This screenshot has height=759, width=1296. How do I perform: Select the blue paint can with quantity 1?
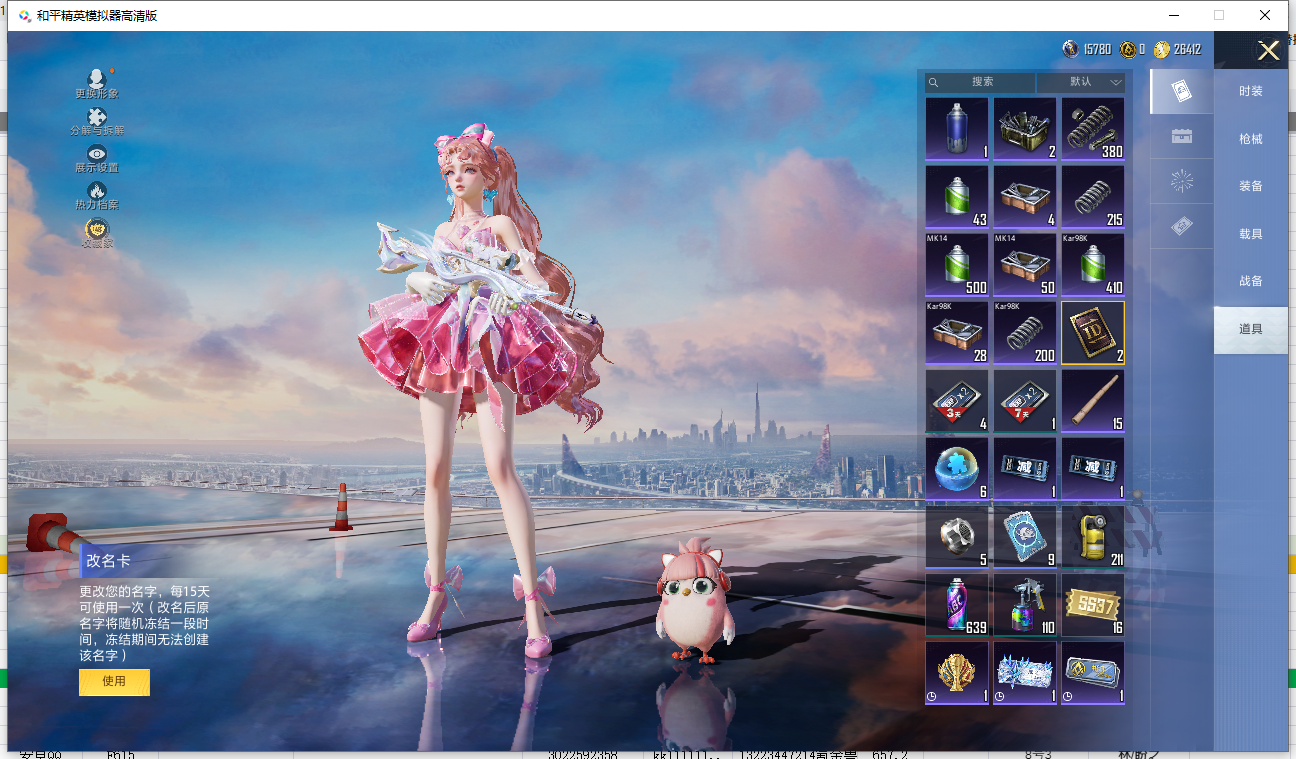pyautogui.click(x=957, y=129)
